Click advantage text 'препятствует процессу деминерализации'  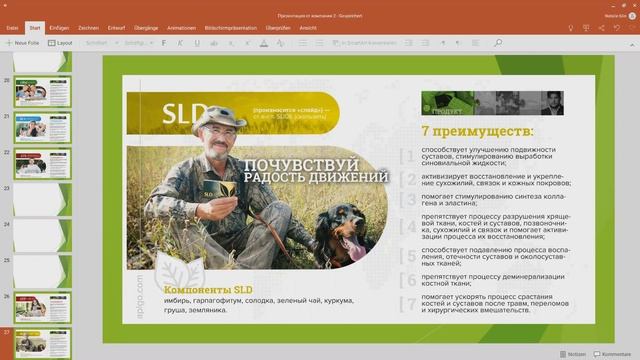[493, 280]
